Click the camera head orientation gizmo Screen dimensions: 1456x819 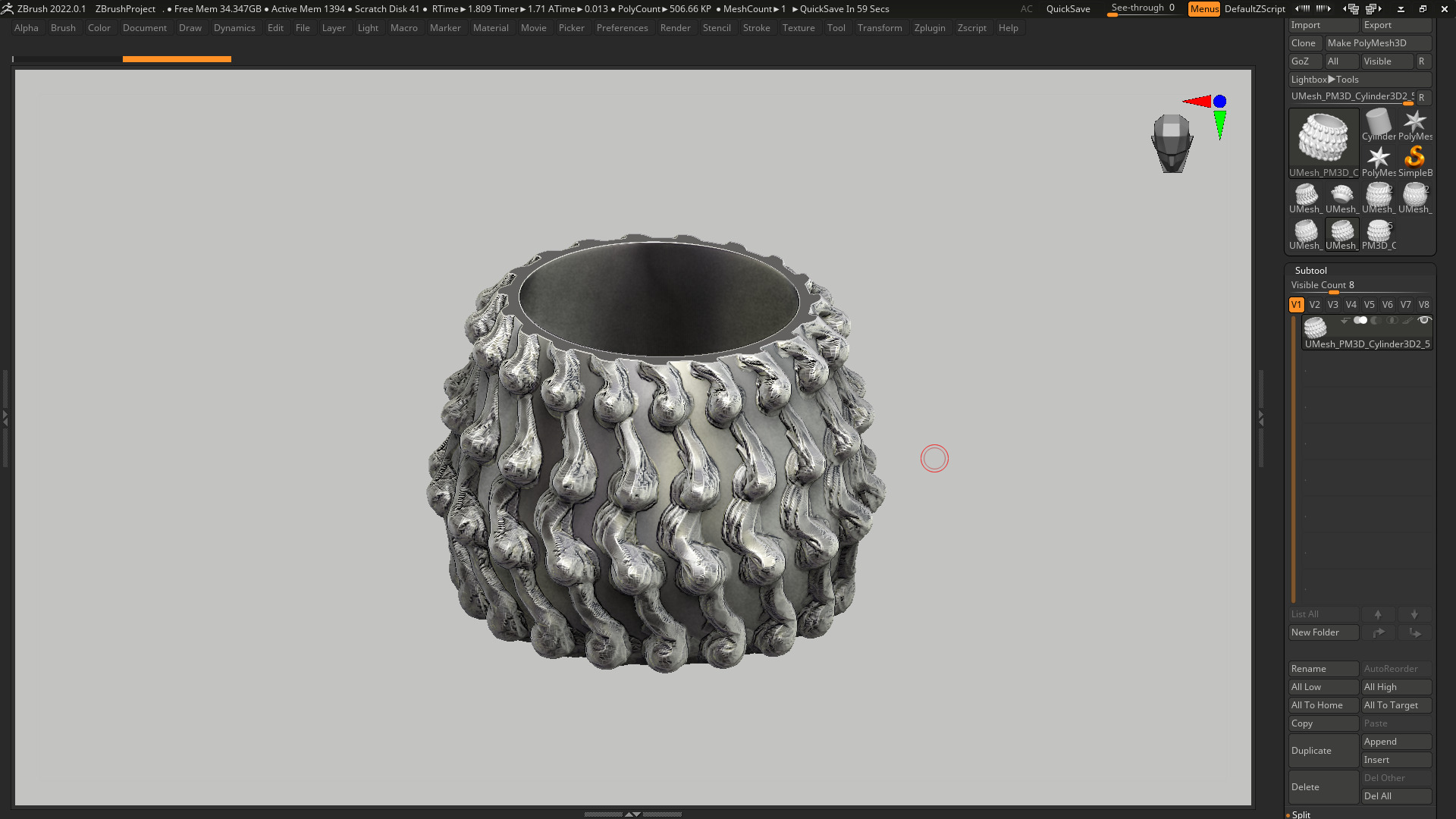pyautogui.click(x=1172, y=143)
